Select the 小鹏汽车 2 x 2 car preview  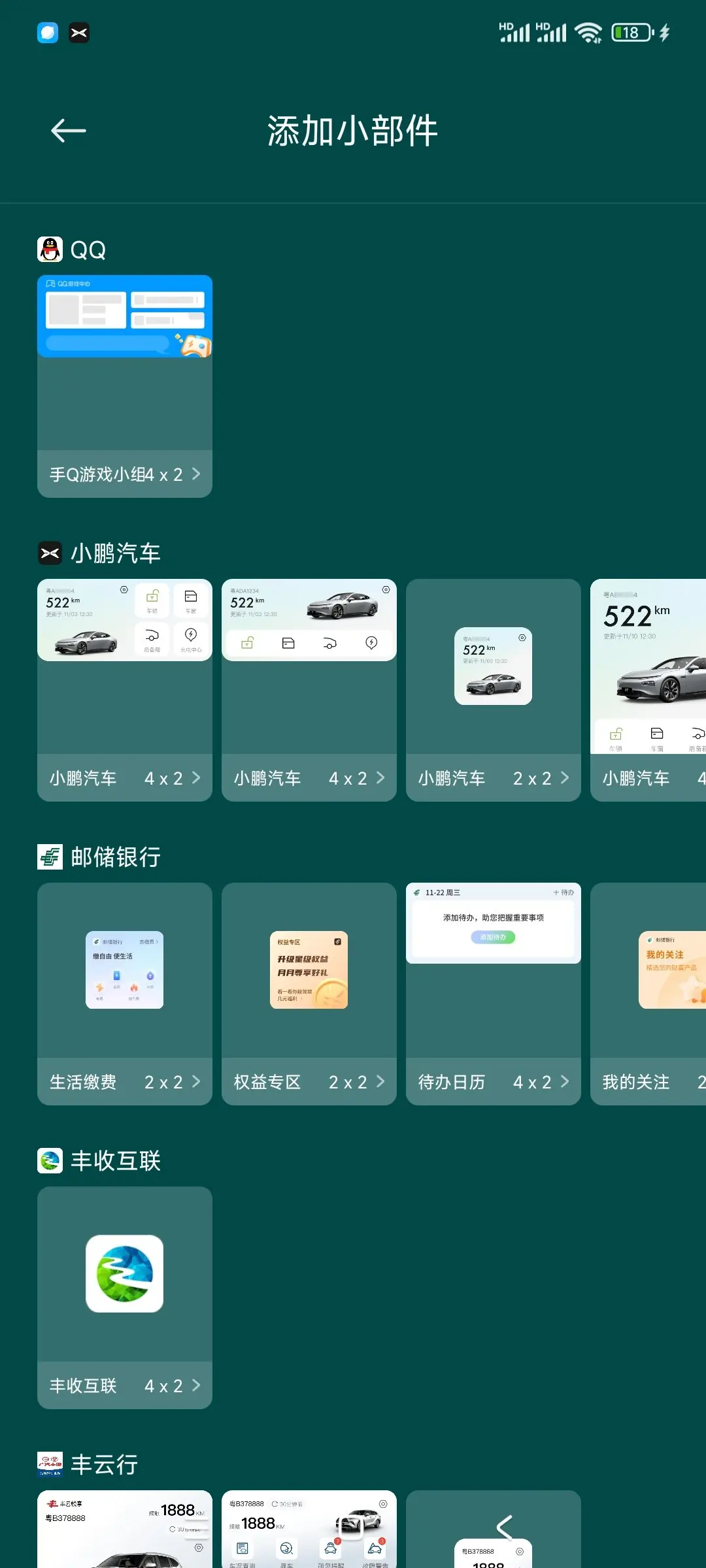pos(494,666)
